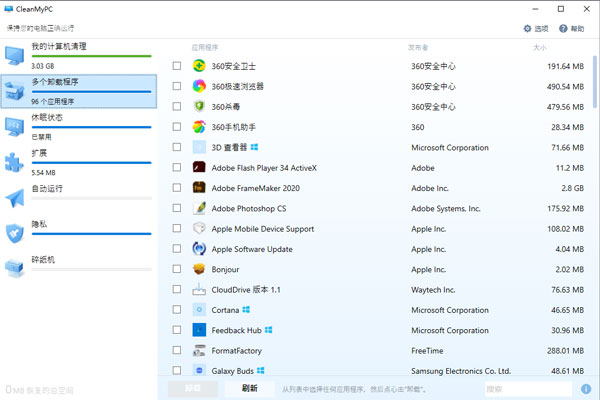Screen dimensions: 600x400
Task: Click the Galaxy Buds checkbox
Action: click(x=177, y=370)
